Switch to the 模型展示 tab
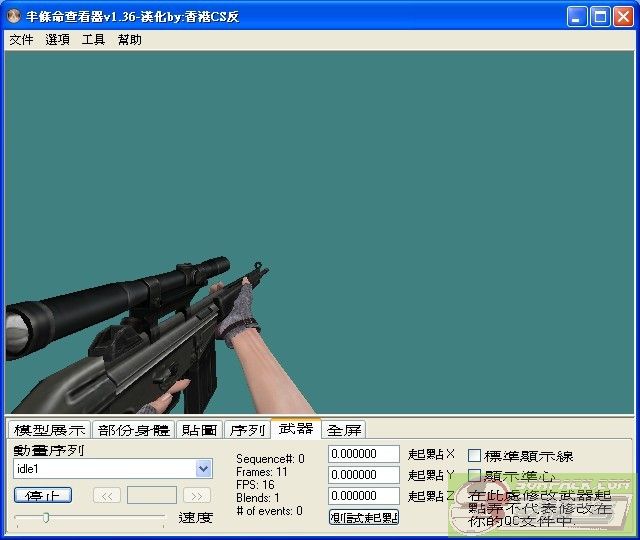This screenshot has width=640, height=540. (49, 430)
